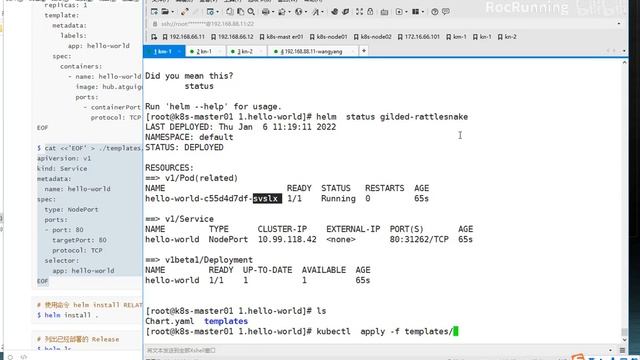Click the compose bar menu icon
640x360 pixels.
pyautogui.click(x=622, y=350)
